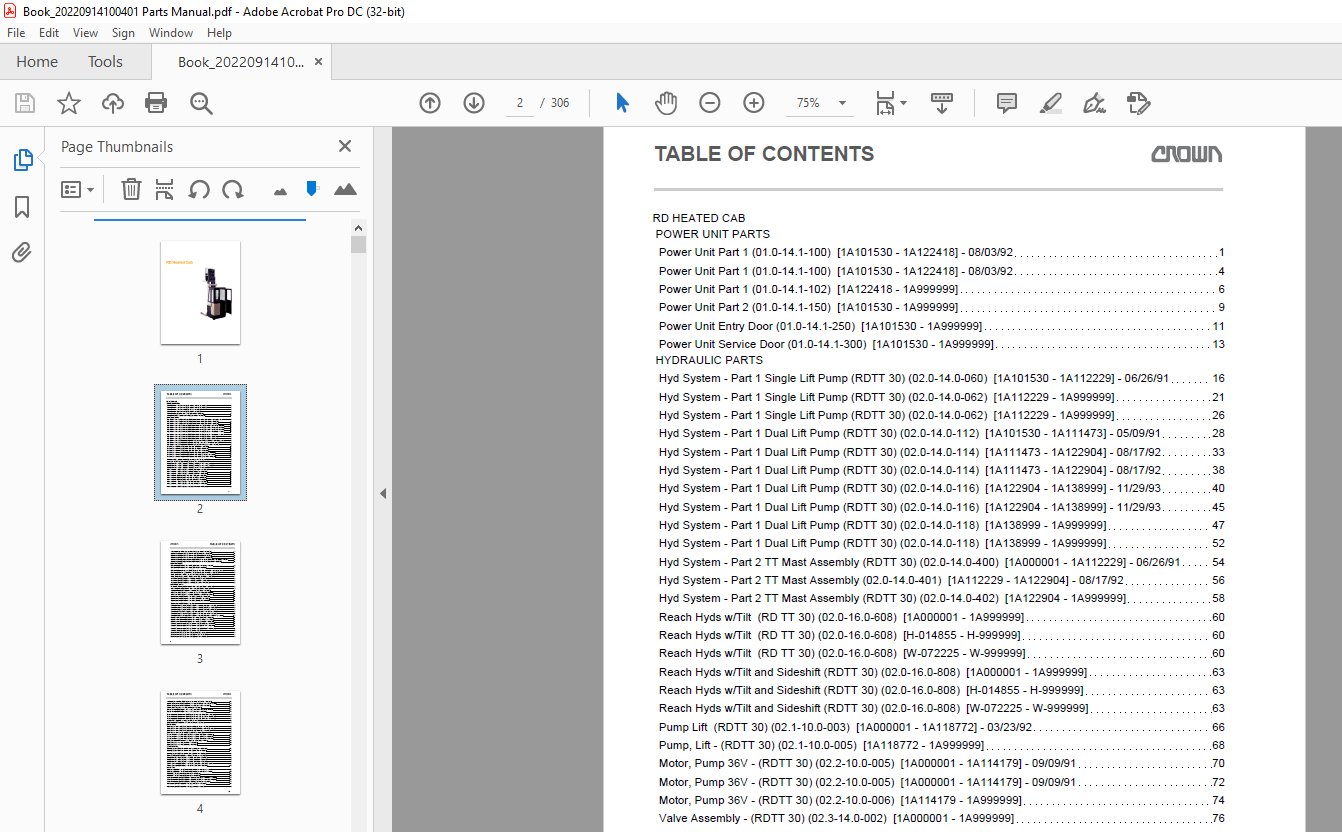This screenshot has width=1342, height=832.
Task: Click the Save file icon
Action: pyautogui.click(x=25, y=103)
